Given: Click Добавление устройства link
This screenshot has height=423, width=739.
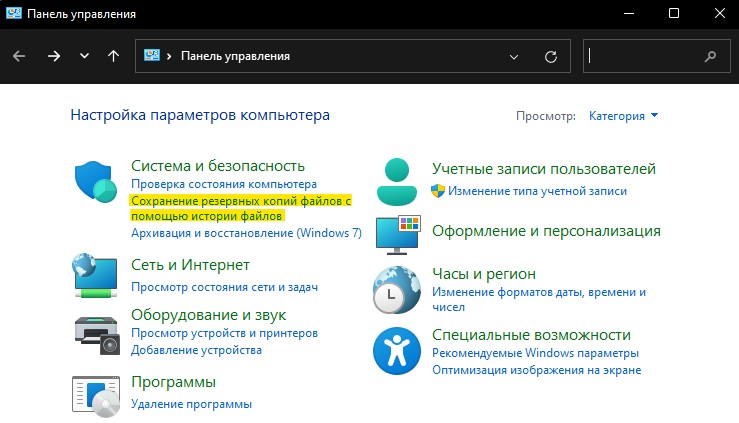Looking at the screenshot, I should point(196,350).
